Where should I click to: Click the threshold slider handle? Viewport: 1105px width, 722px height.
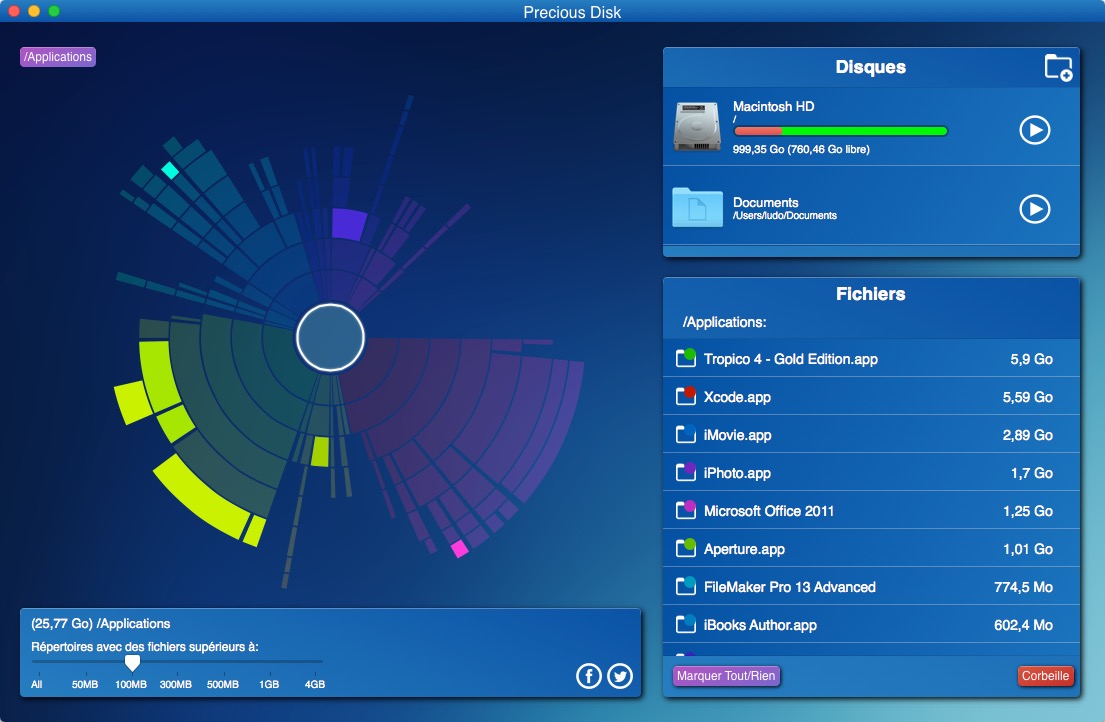click(x=132, y=662)
